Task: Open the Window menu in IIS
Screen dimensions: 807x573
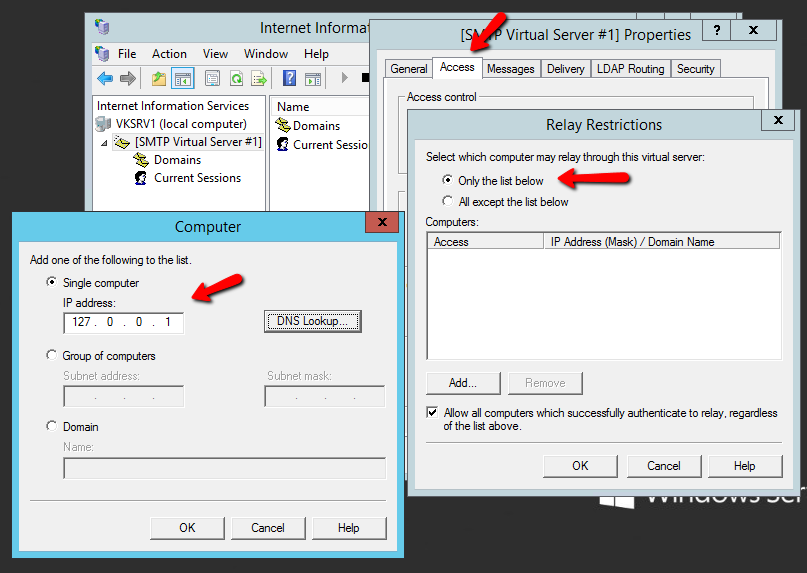Action: pyautogui.click(x=266, y=54)
